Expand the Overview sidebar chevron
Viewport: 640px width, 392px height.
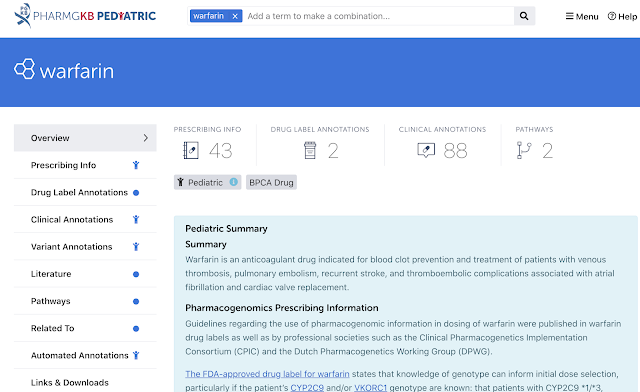pos(146,138)
